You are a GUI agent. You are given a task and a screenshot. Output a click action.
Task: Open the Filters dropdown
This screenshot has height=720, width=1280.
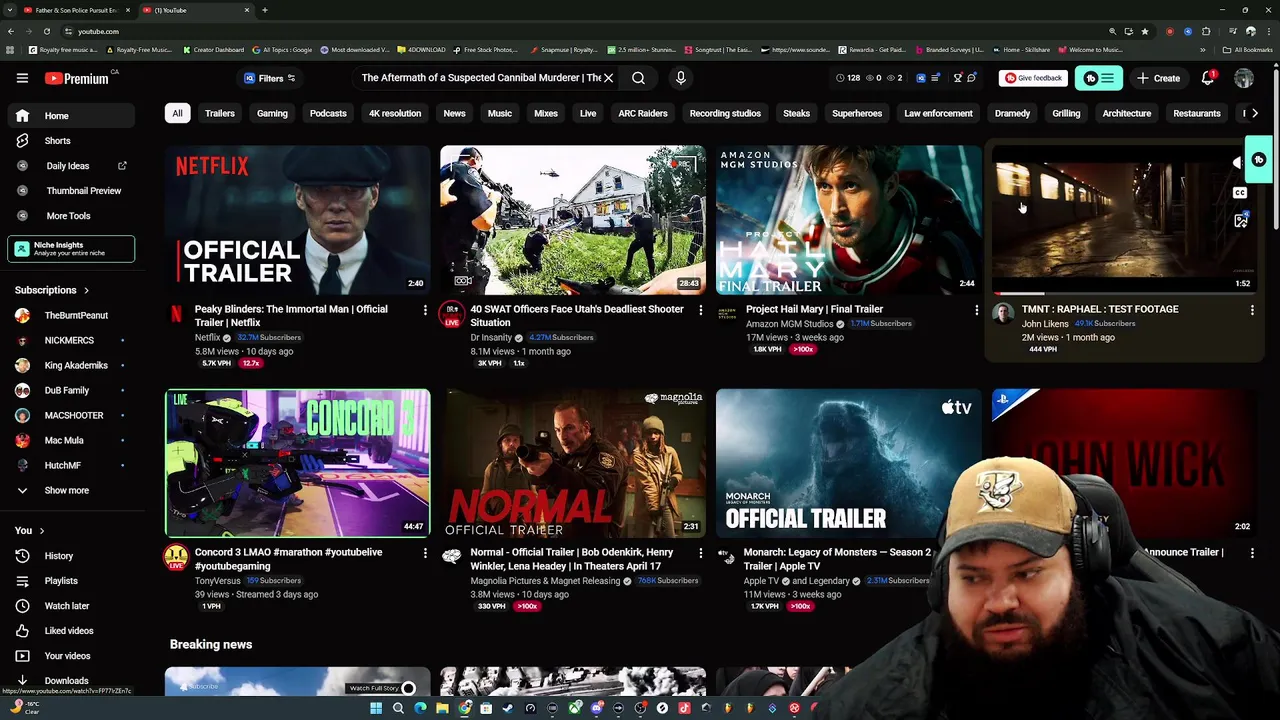tap(270, 78)
